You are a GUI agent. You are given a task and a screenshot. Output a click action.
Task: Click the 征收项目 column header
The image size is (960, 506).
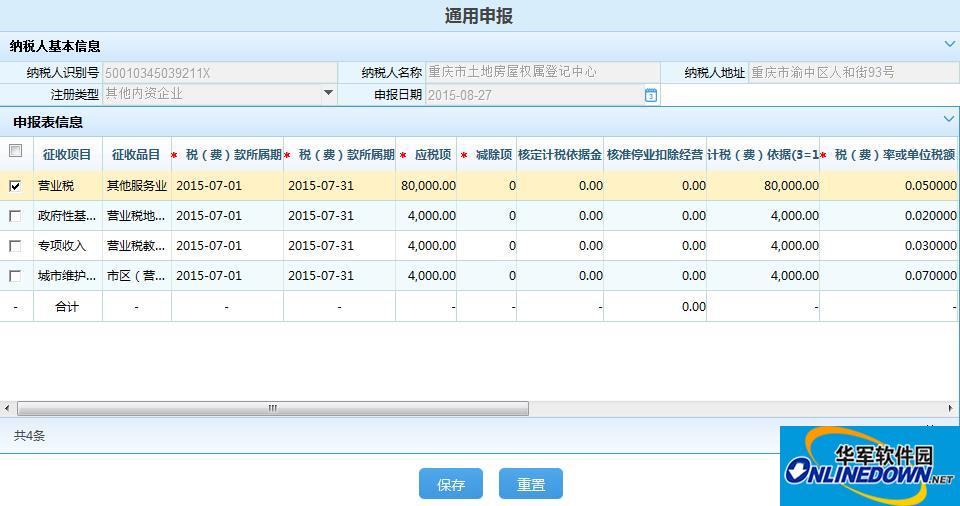coord(67,155)
